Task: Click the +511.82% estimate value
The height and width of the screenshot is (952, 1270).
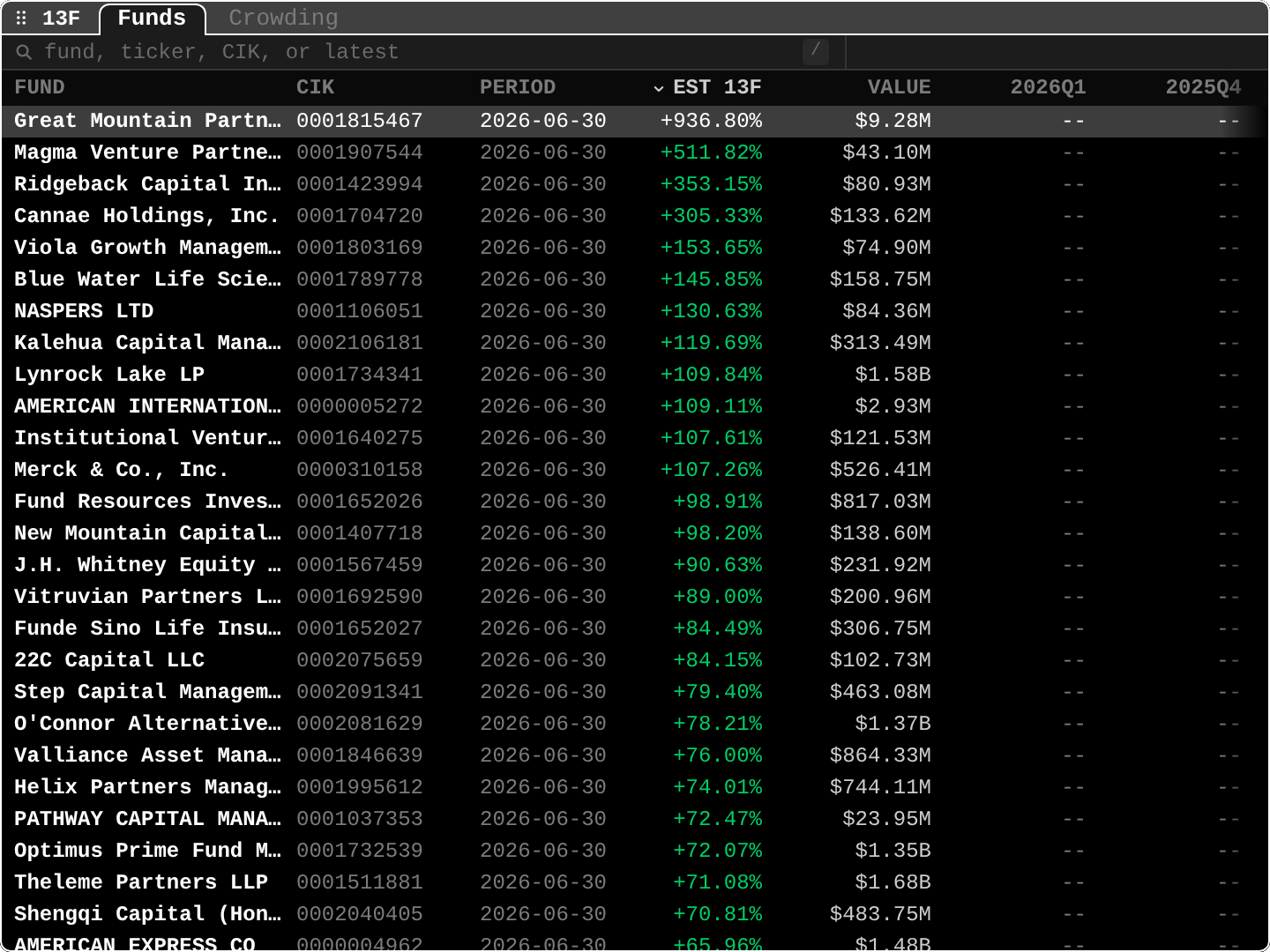Action: [711, 152]
